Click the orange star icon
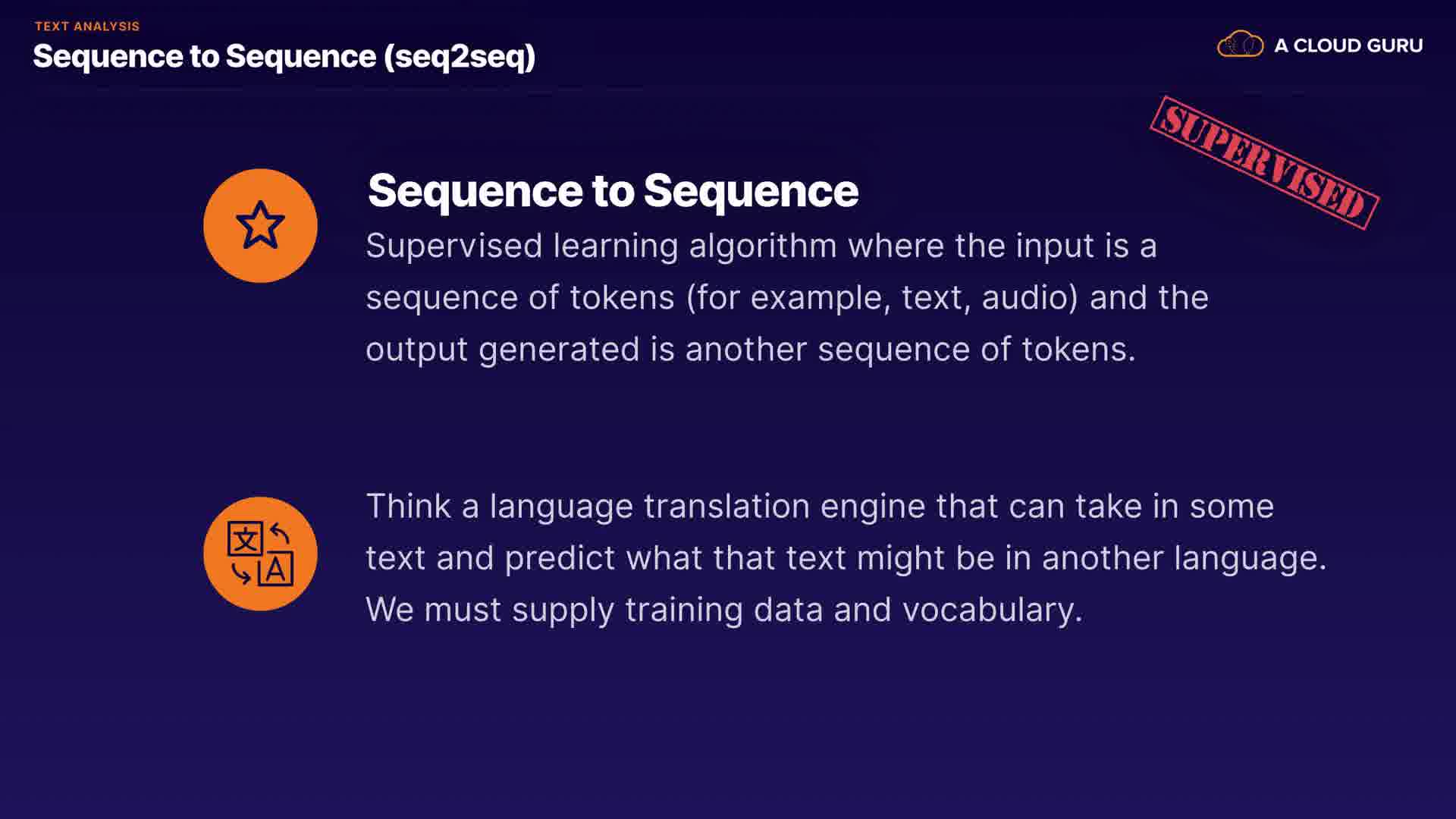This screenshot has width=1456, height=819. (x=260, y=225)
